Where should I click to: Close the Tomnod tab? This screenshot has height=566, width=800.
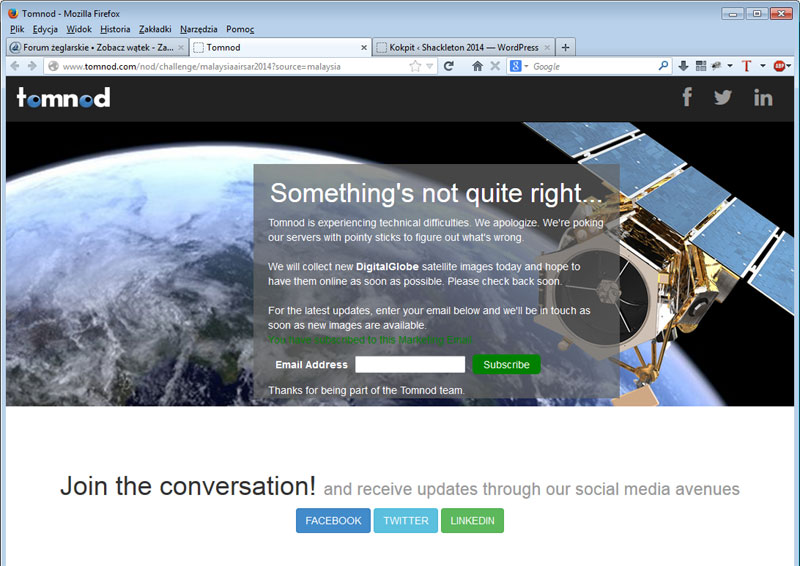tap(364, 47)
